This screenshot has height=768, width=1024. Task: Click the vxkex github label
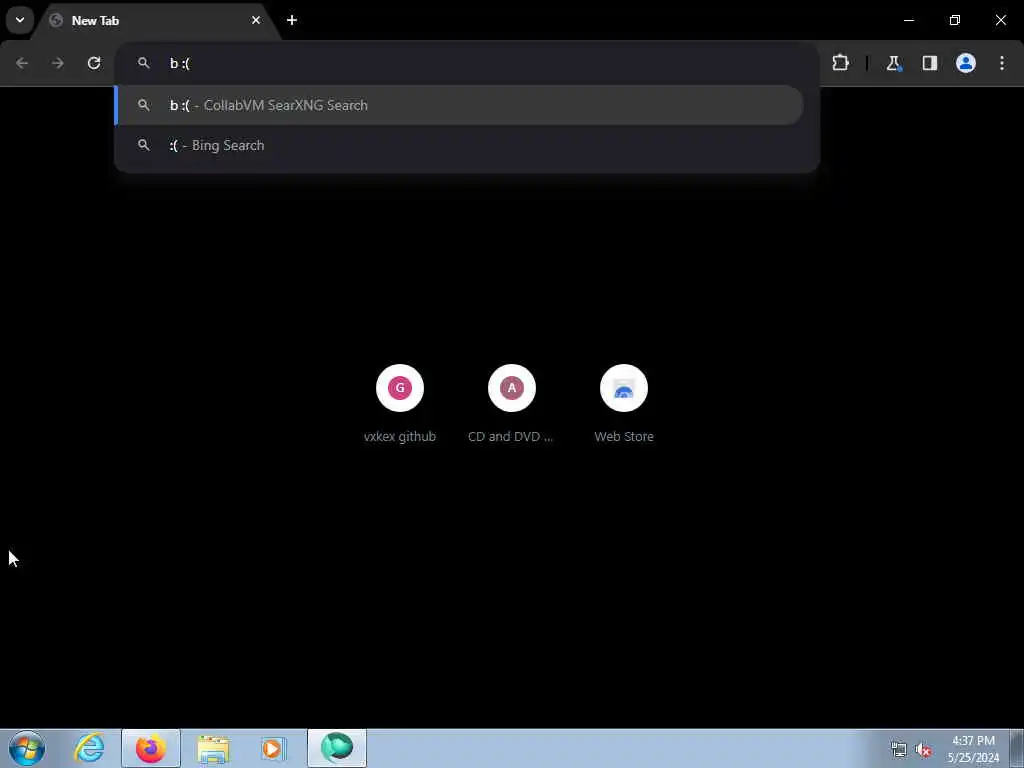coord(400,436)
